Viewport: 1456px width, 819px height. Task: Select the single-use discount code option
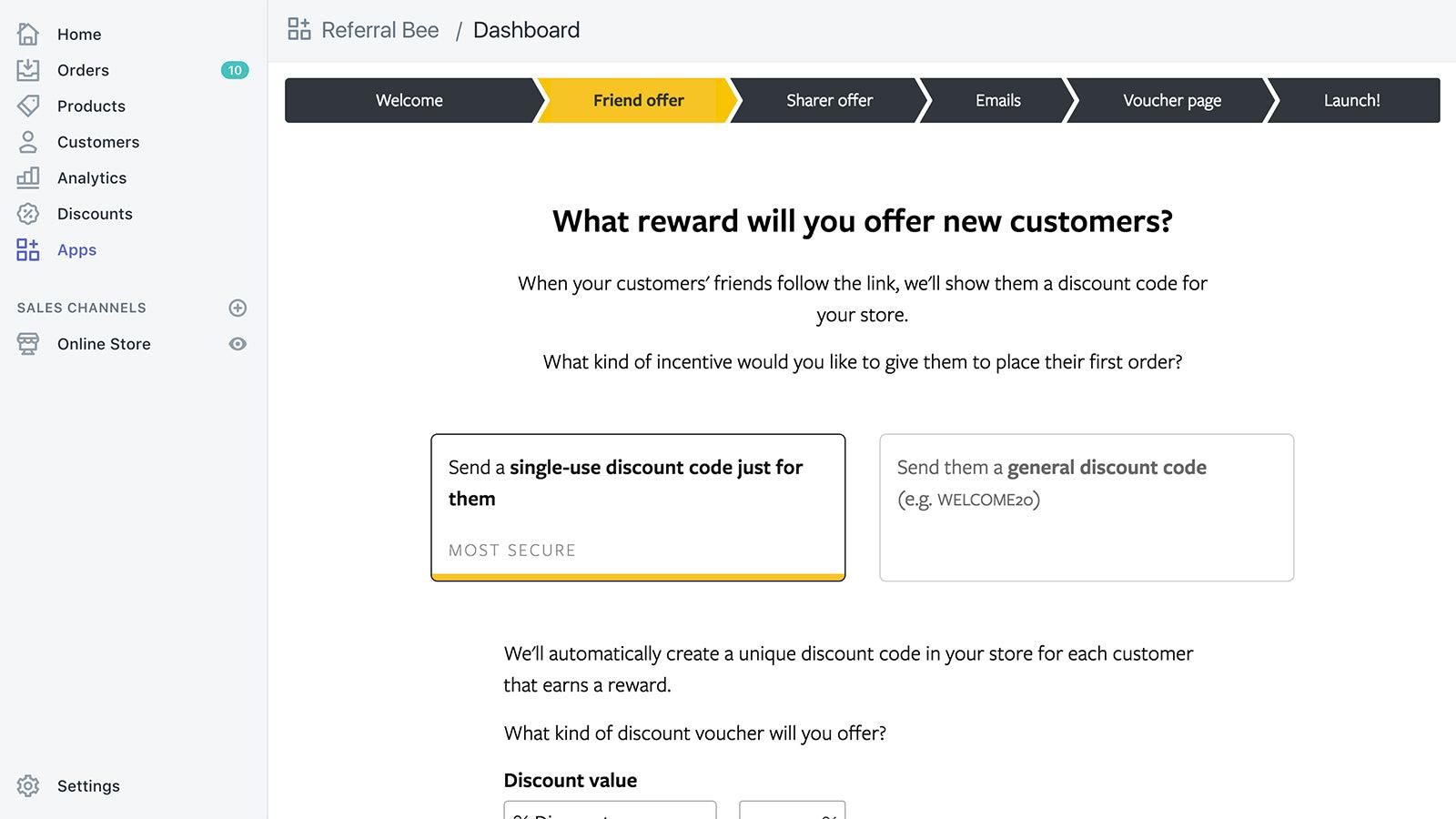click(x=637, y=507)
